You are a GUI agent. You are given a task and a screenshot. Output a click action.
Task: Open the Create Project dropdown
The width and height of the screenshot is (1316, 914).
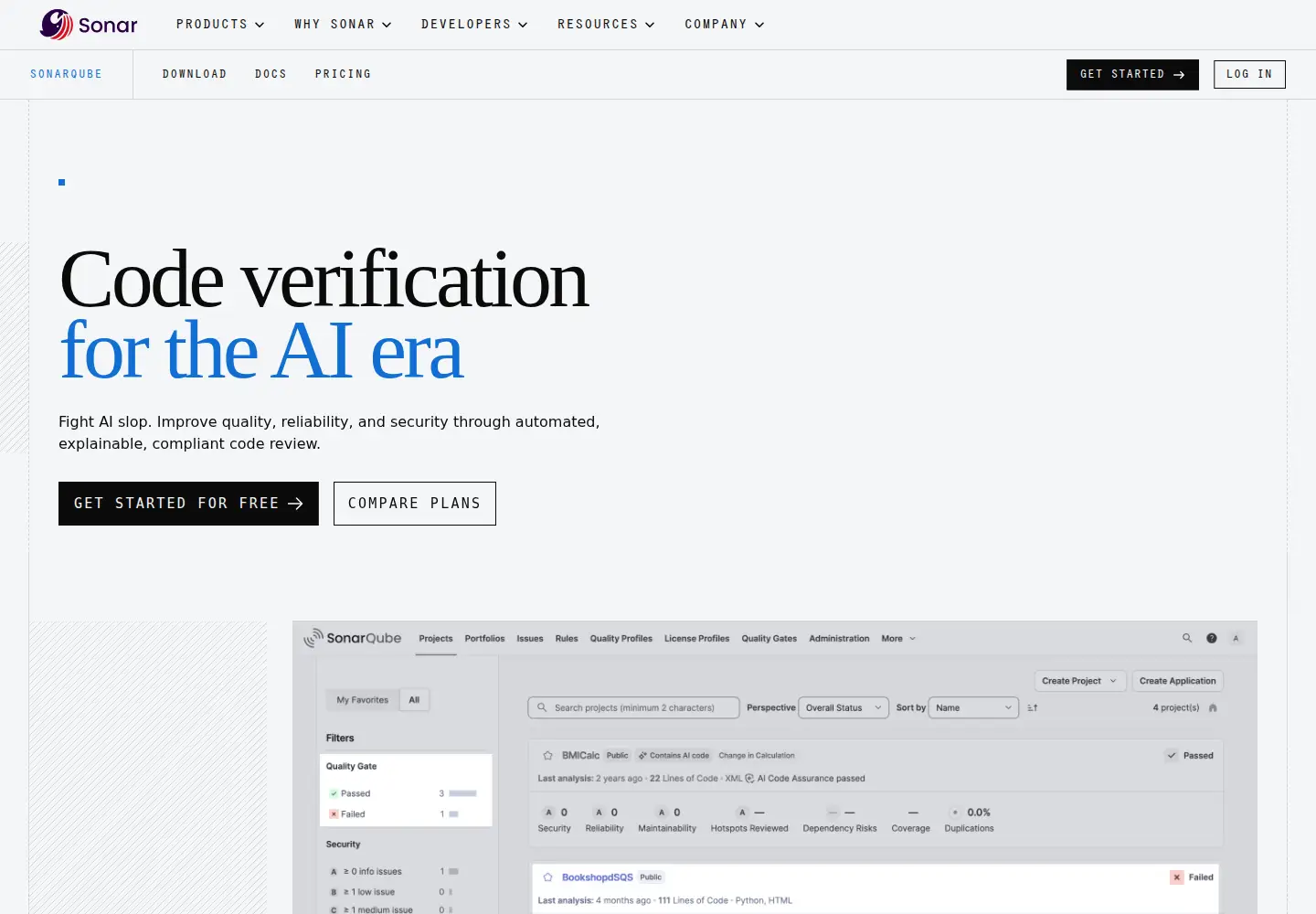(1080, 681)
